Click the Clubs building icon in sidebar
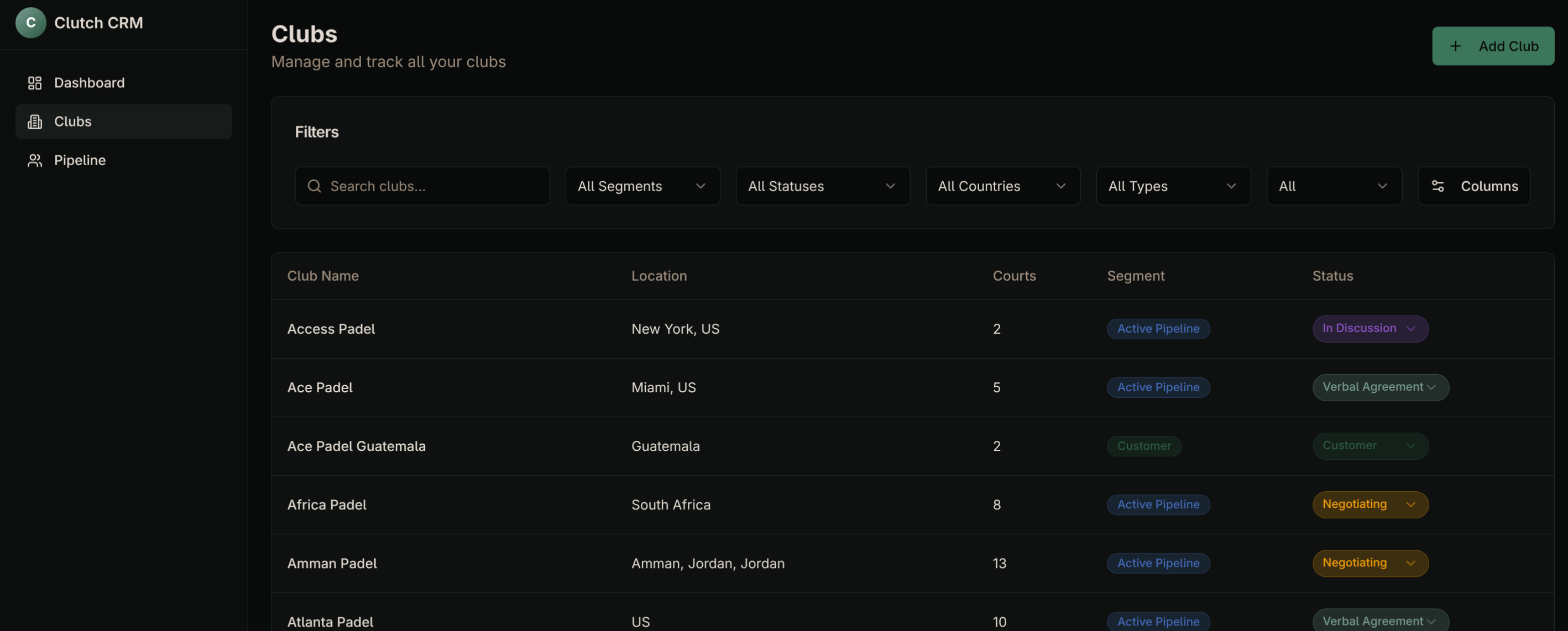Screen dimensions: 1568x631 point(35,122)
